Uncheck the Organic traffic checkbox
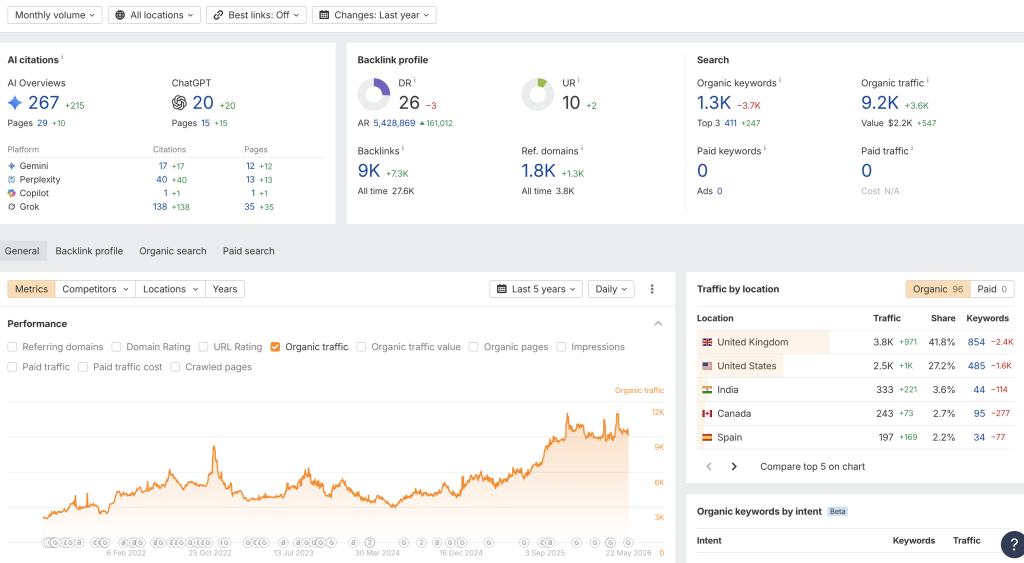1024x563 pixels. coord(275,347)
